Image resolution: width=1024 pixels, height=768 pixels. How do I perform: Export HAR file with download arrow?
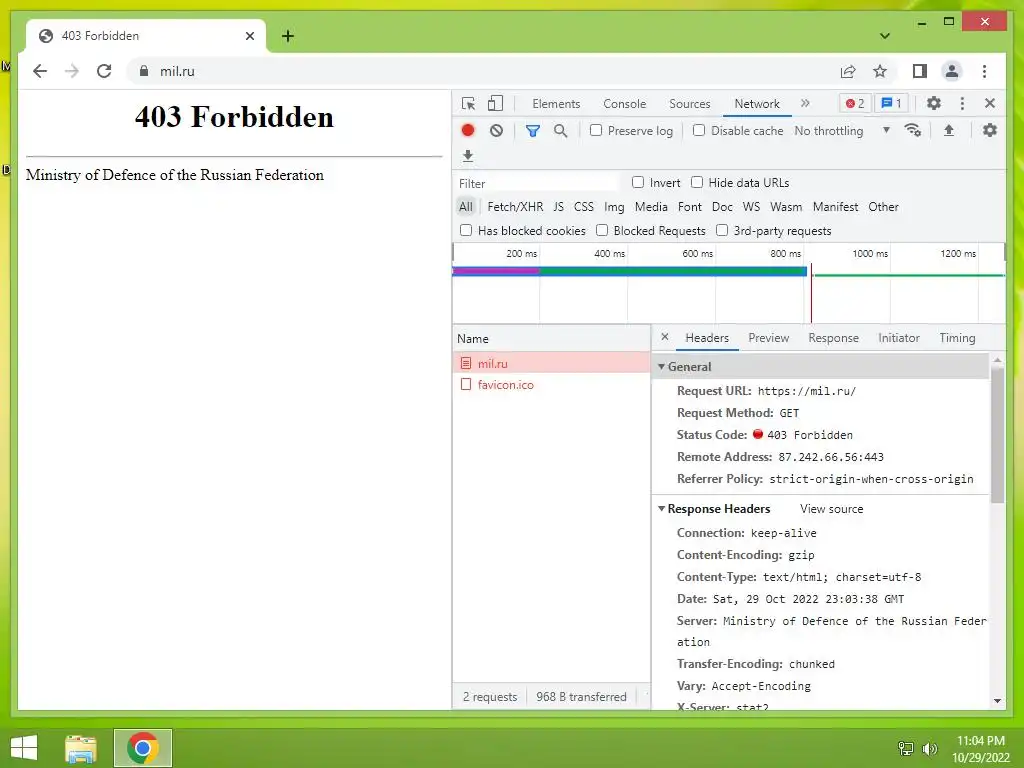468,156
